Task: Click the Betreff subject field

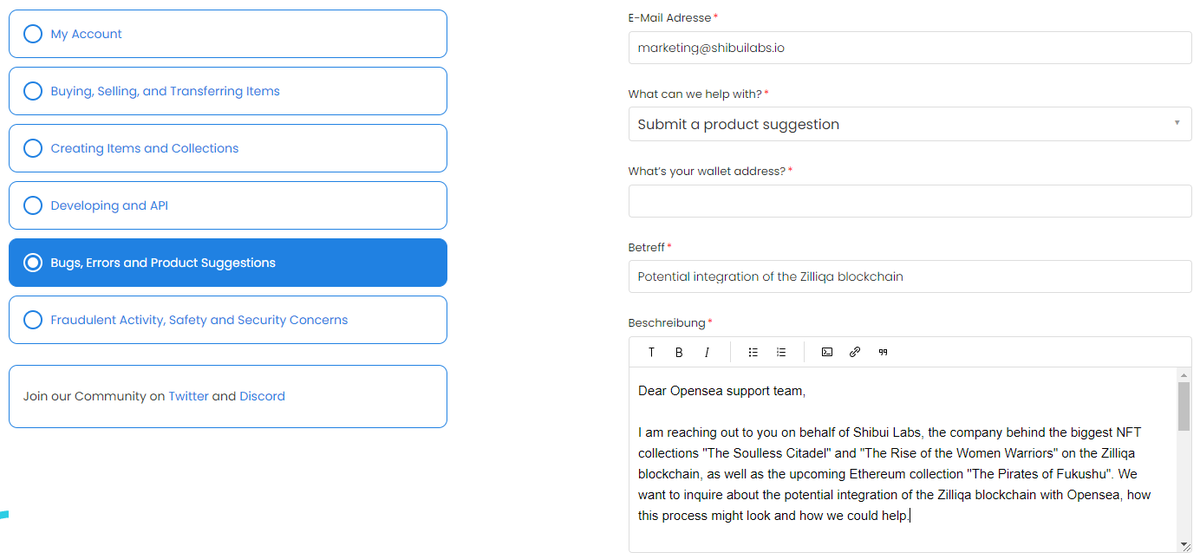Action: click(x=910, y=276)
